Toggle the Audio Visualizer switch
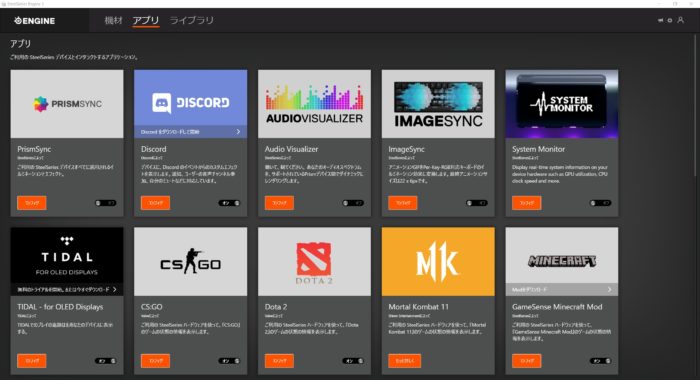The image size is (700, 380). click(x=353, y=203)
